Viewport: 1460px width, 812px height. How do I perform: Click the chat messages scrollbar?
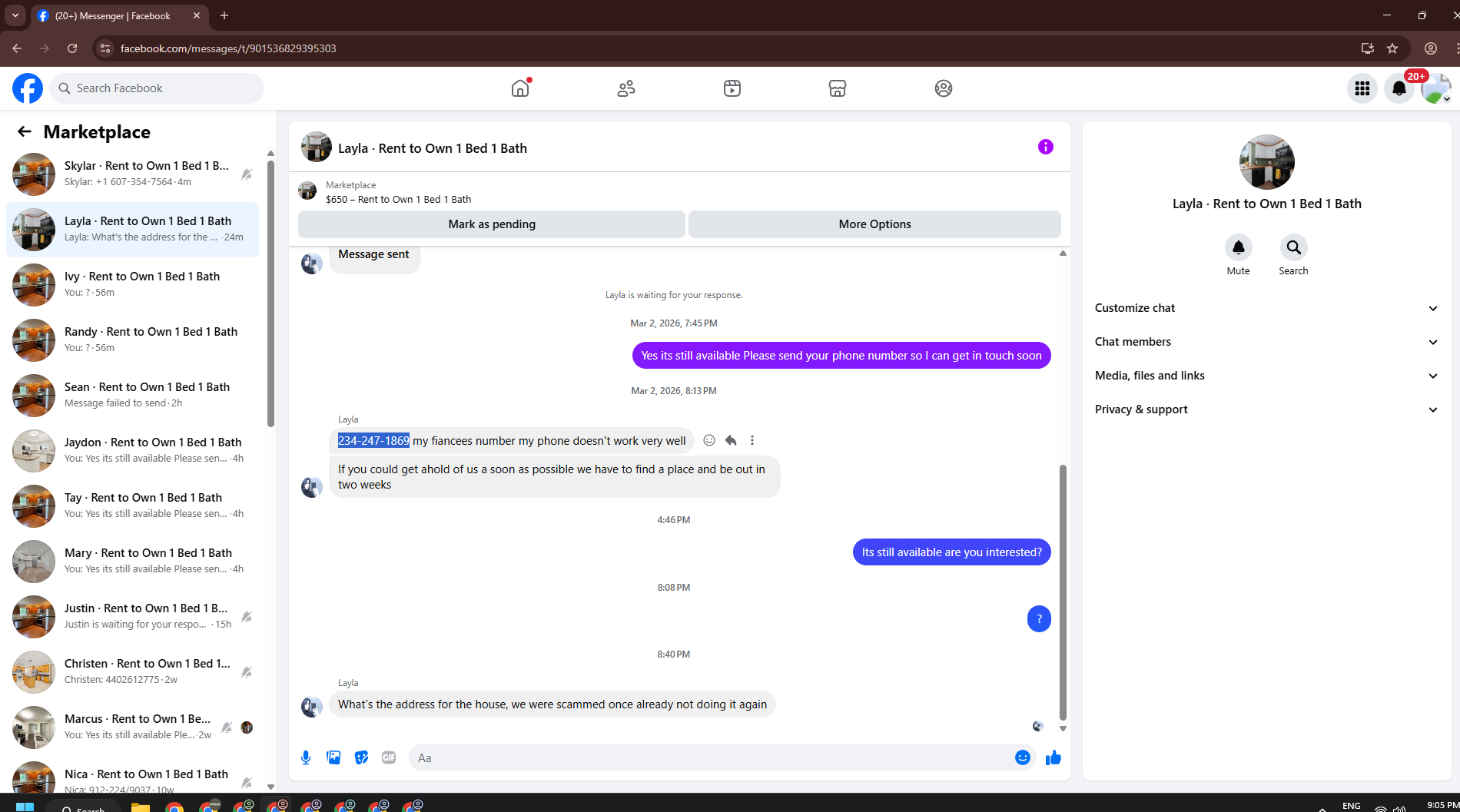coord(1063,592)
